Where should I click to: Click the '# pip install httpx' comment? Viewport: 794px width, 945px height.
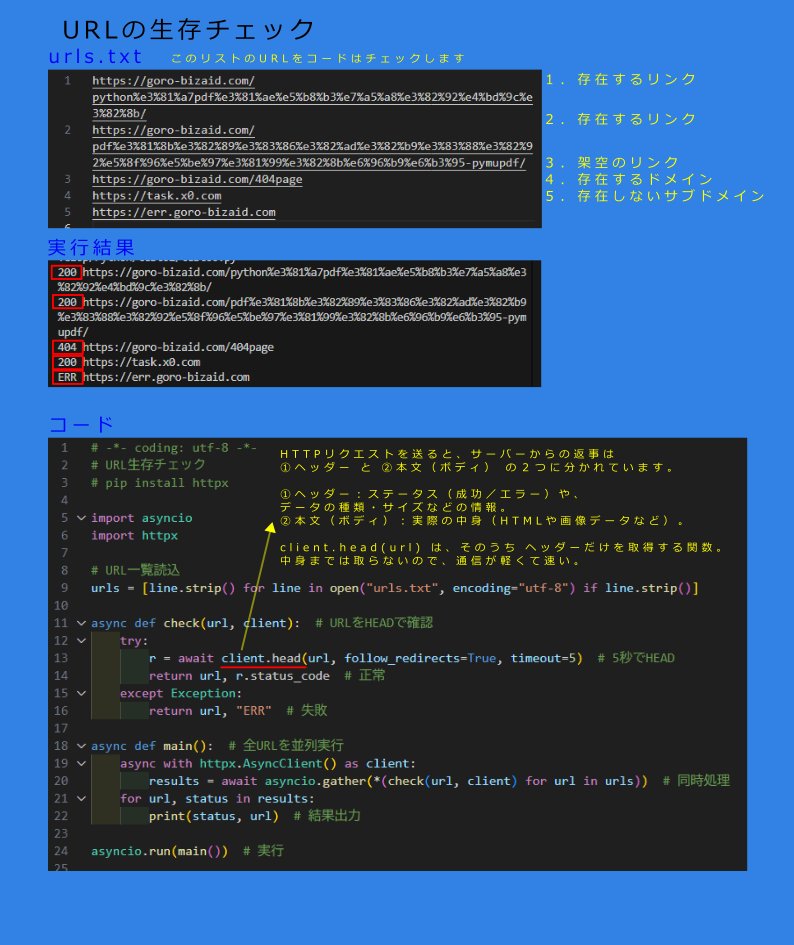click(160, 483)
